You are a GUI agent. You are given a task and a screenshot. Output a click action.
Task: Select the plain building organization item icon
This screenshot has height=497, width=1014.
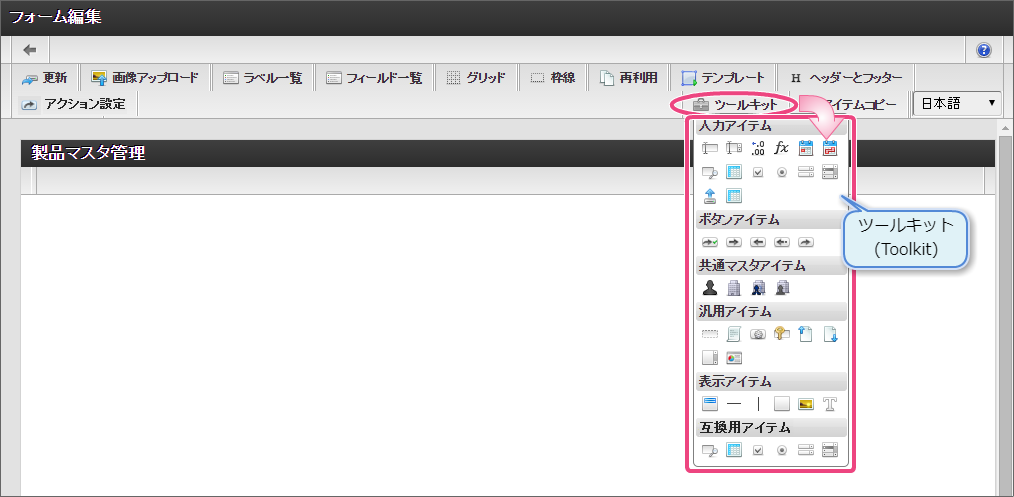[733, 288]
